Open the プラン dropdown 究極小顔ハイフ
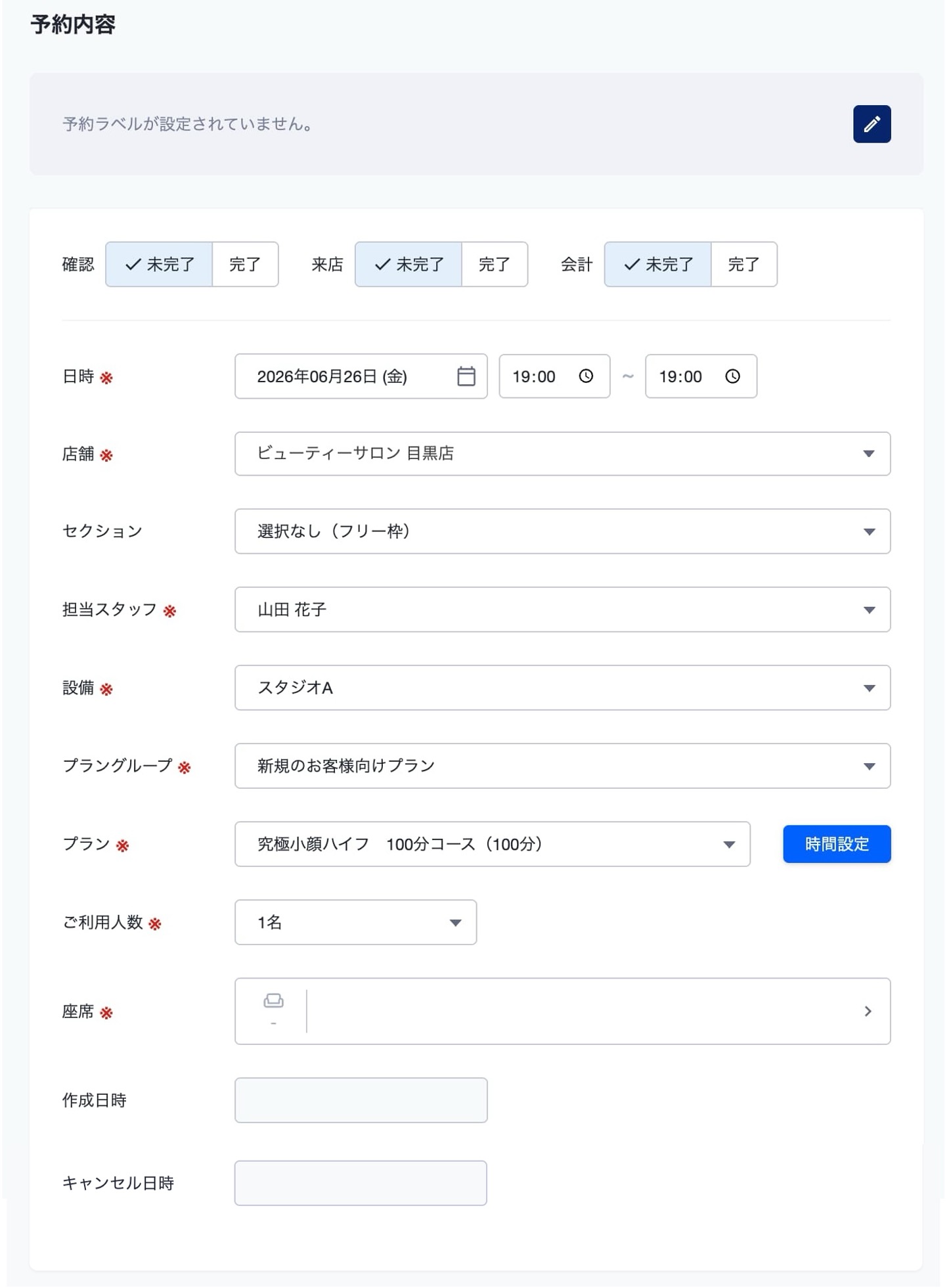The width and height of the screenshot is (951, 1288). pos(492,844)
